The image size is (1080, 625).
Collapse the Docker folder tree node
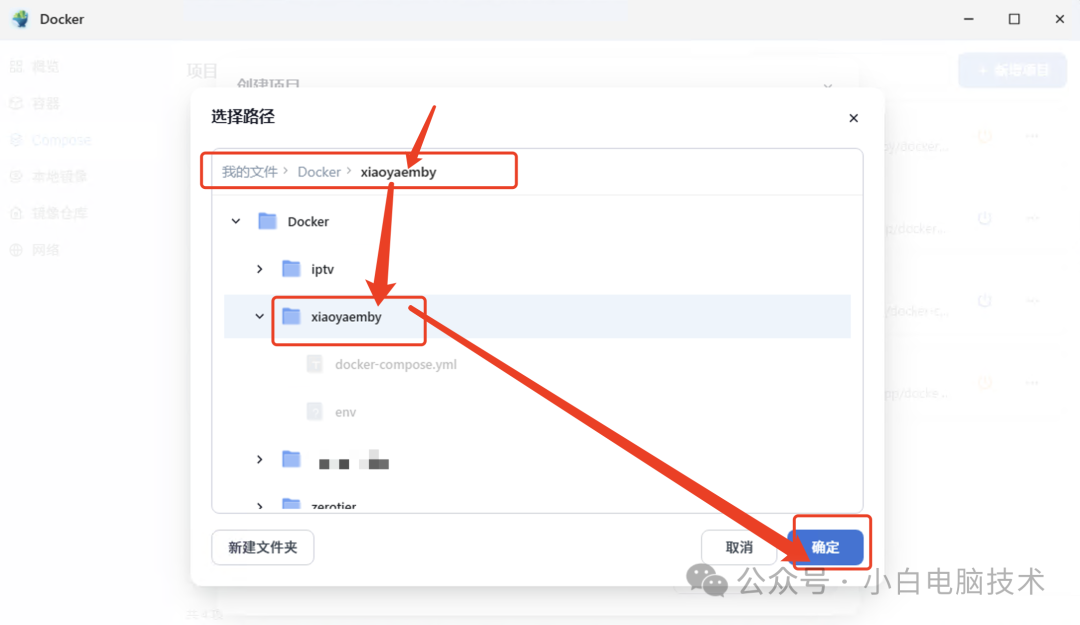236,221
